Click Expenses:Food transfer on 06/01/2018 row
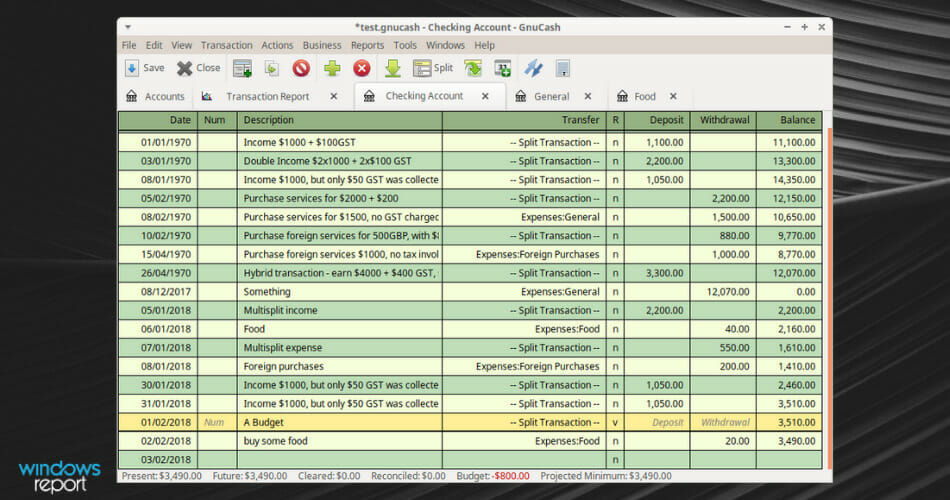950x500 pixels. [x=567, y=329]
